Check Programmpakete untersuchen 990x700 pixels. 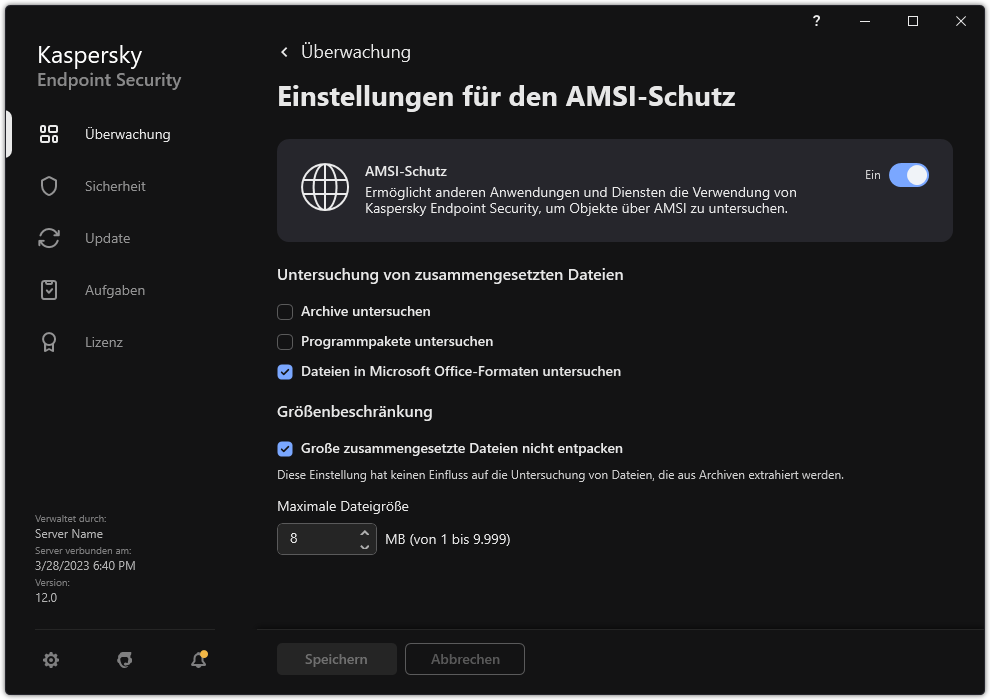[284, 342]
